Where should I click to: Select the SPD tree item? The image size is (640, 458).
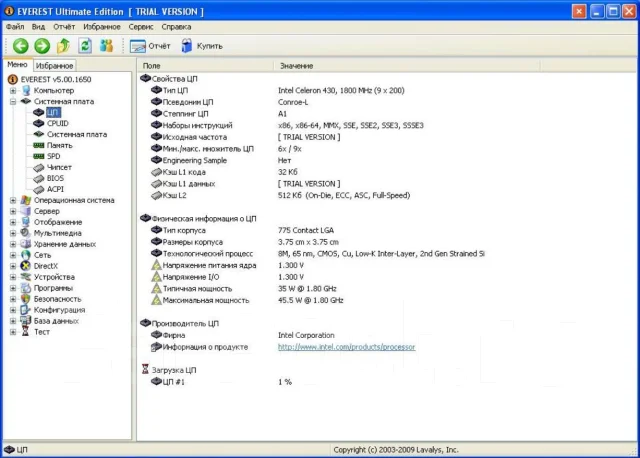(x=53, y=156)
